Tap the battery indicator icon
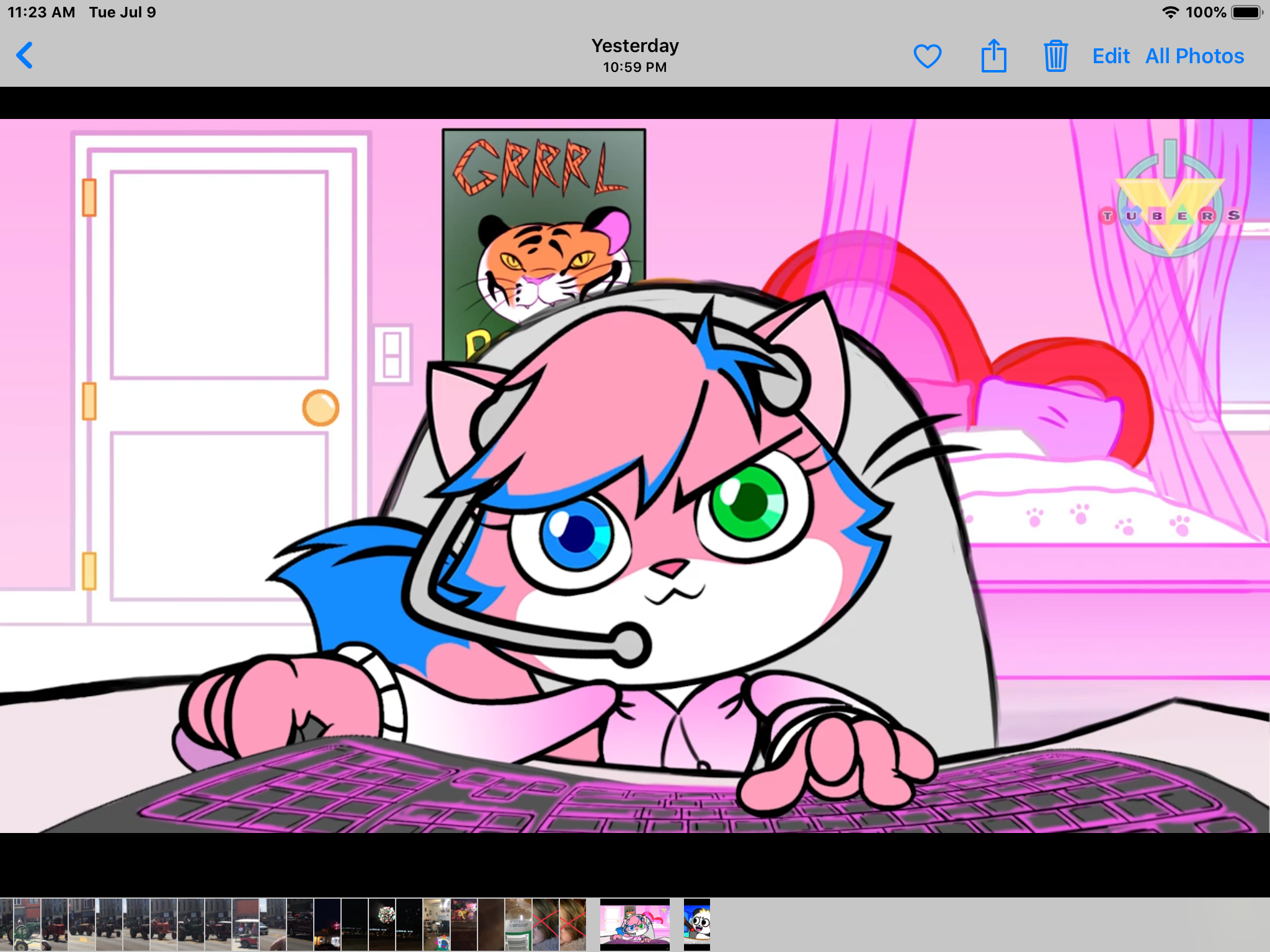1270x952 pixels. pyautogui.click(x=1247, y=12)
